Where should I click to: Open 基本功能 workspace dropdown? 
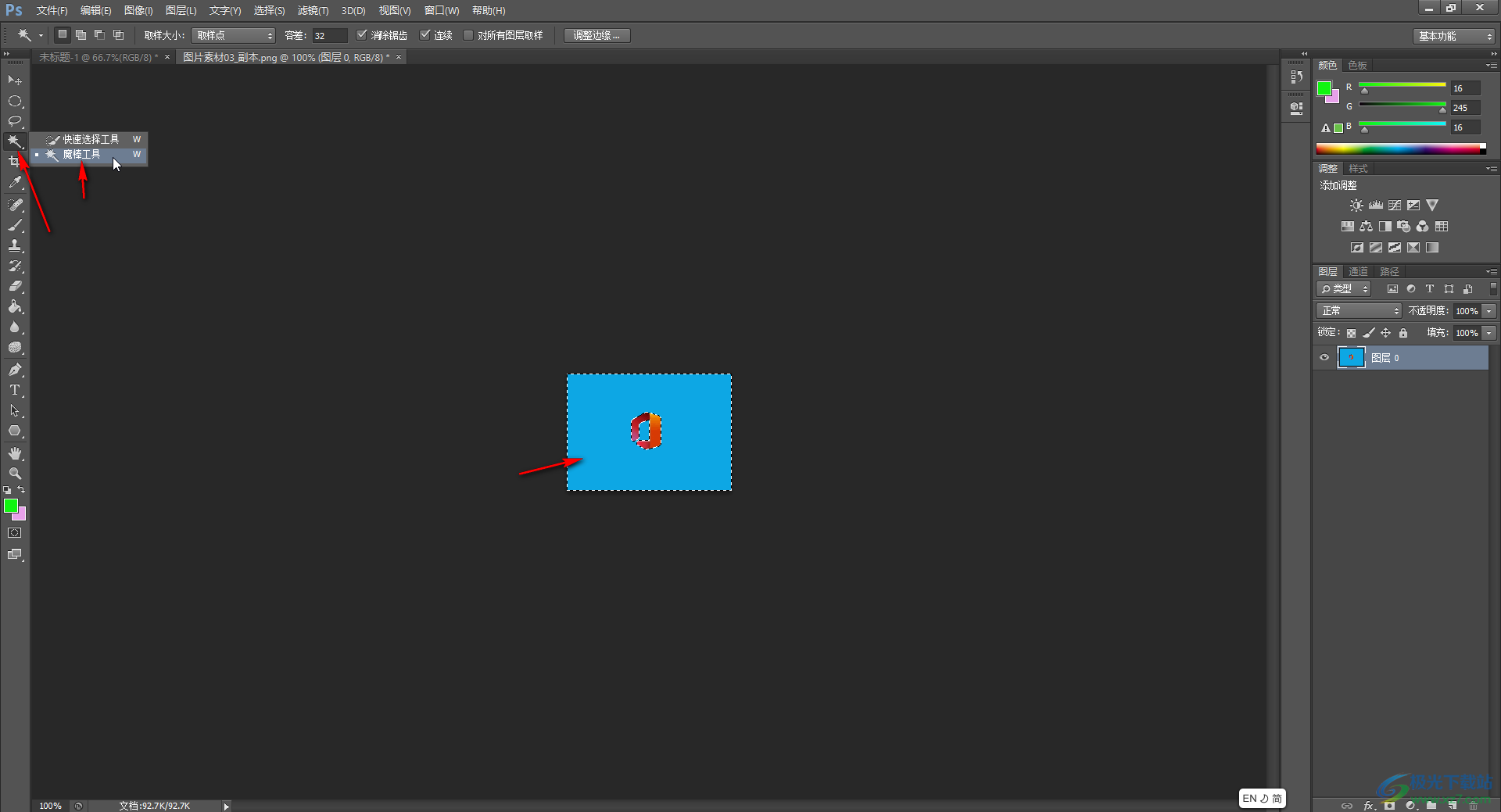pos(1454,36)
